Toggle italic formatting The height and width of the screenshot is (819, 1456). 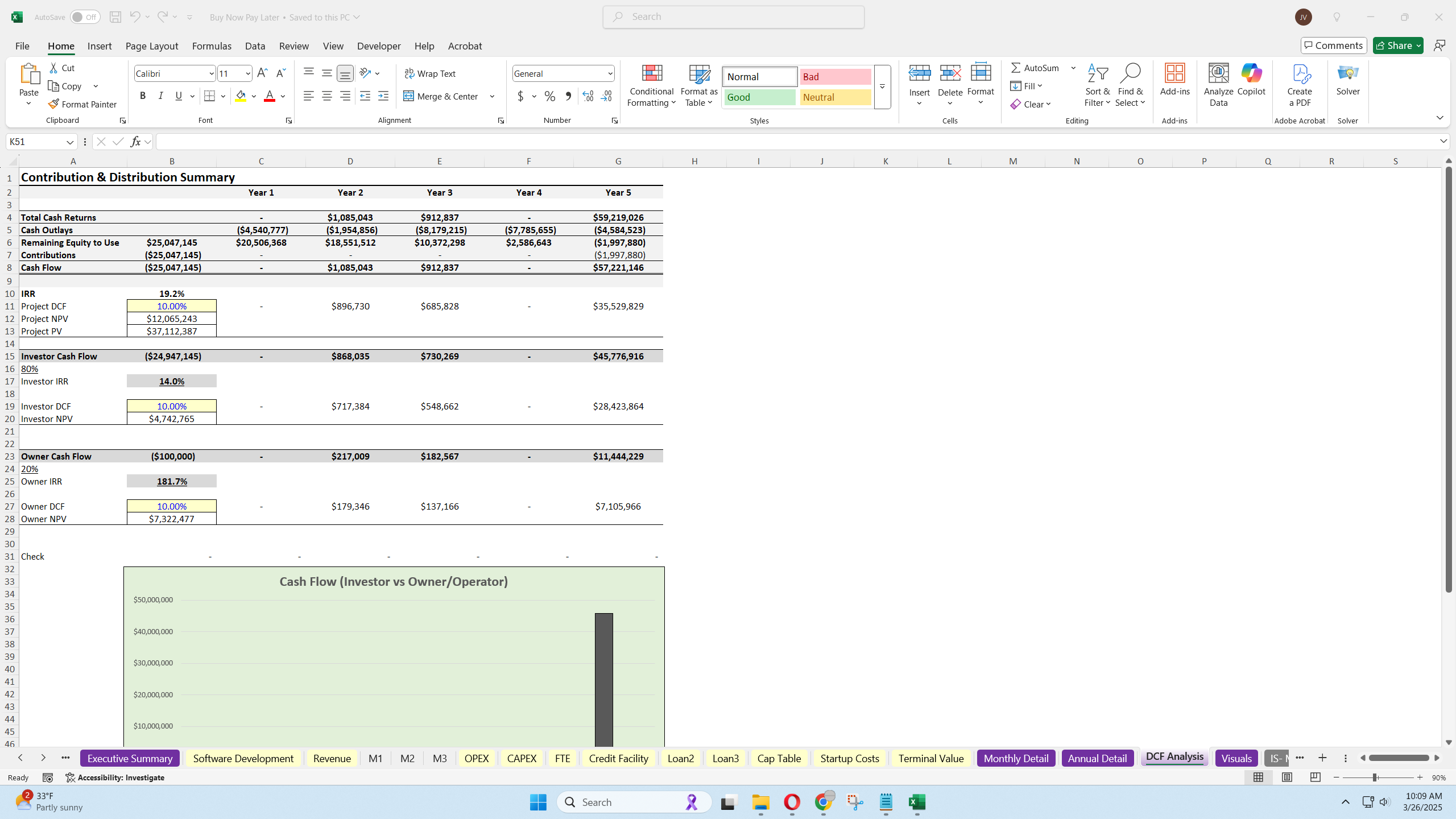[160, 96]
